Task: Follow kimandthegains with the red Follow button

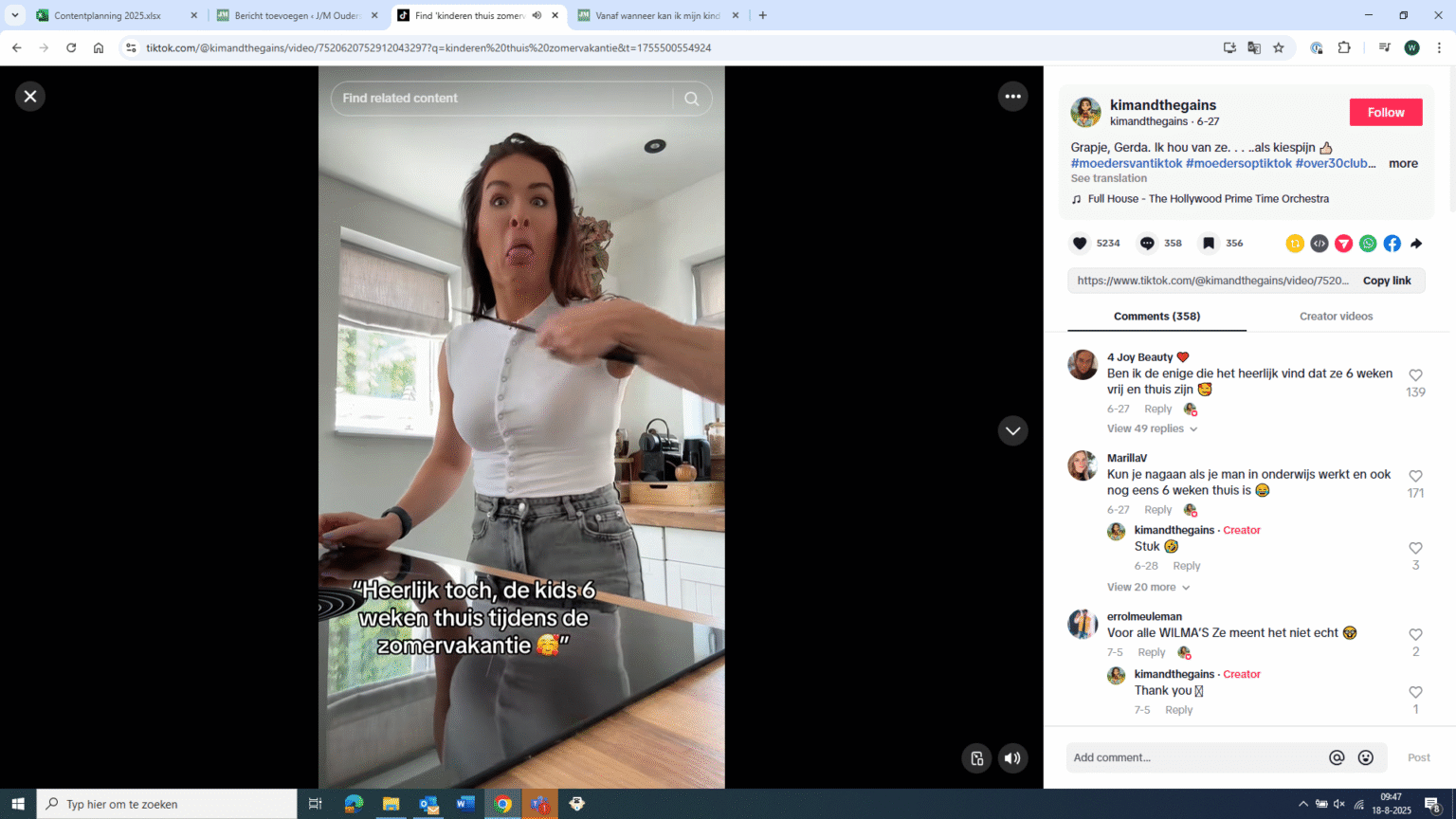Action: [x=1386, y=113]
